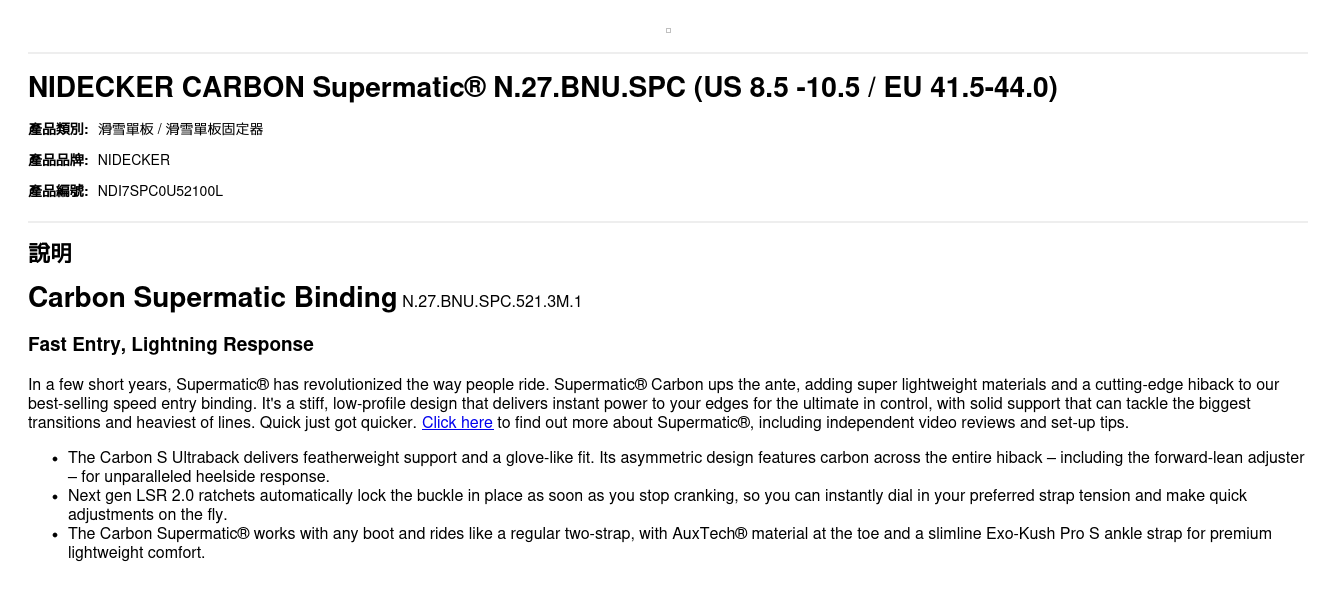The height and width of the screenshot is (608, 1328).
Task: Click the 產品類別 label
Action: [x=58, y=129]
